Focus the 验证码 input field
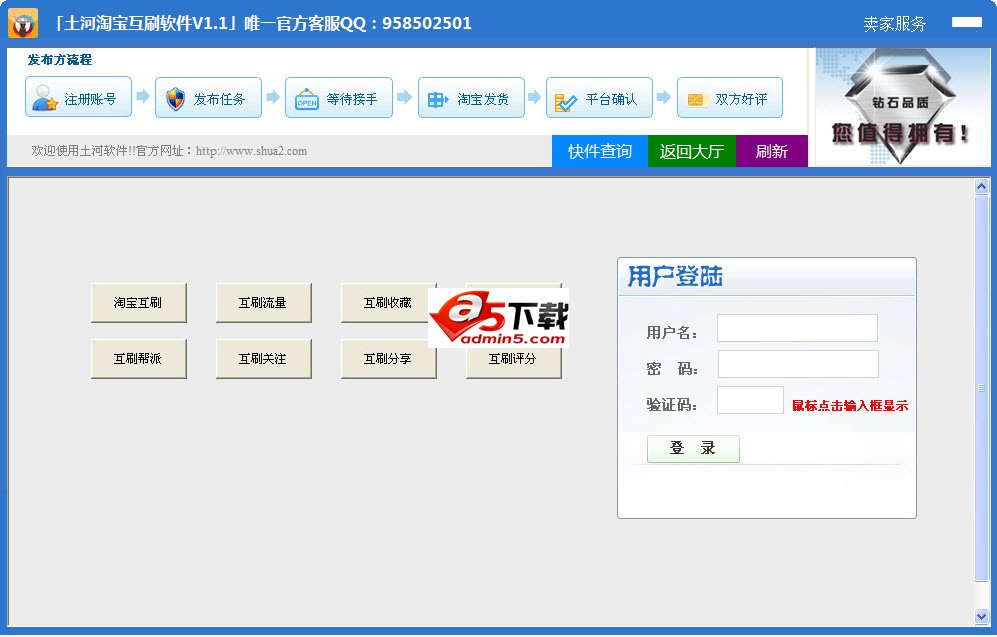Image resolution: width=997 pixels, height=637 pixels. 750,400
